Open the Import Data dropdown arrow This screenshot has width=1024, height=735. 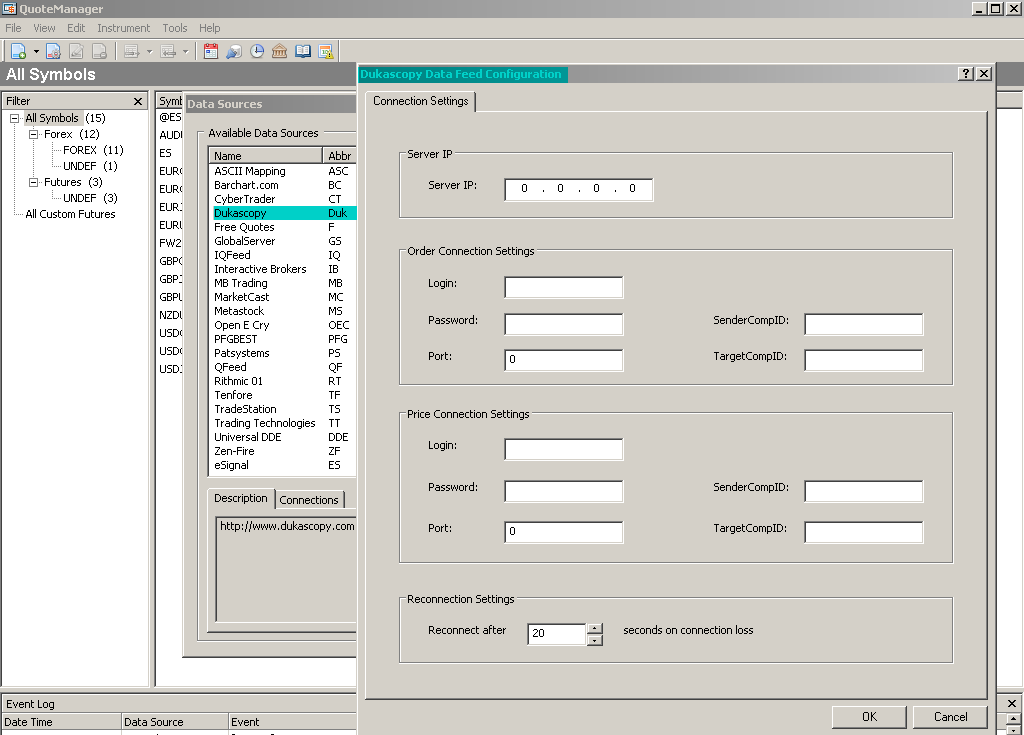point(150,51)
